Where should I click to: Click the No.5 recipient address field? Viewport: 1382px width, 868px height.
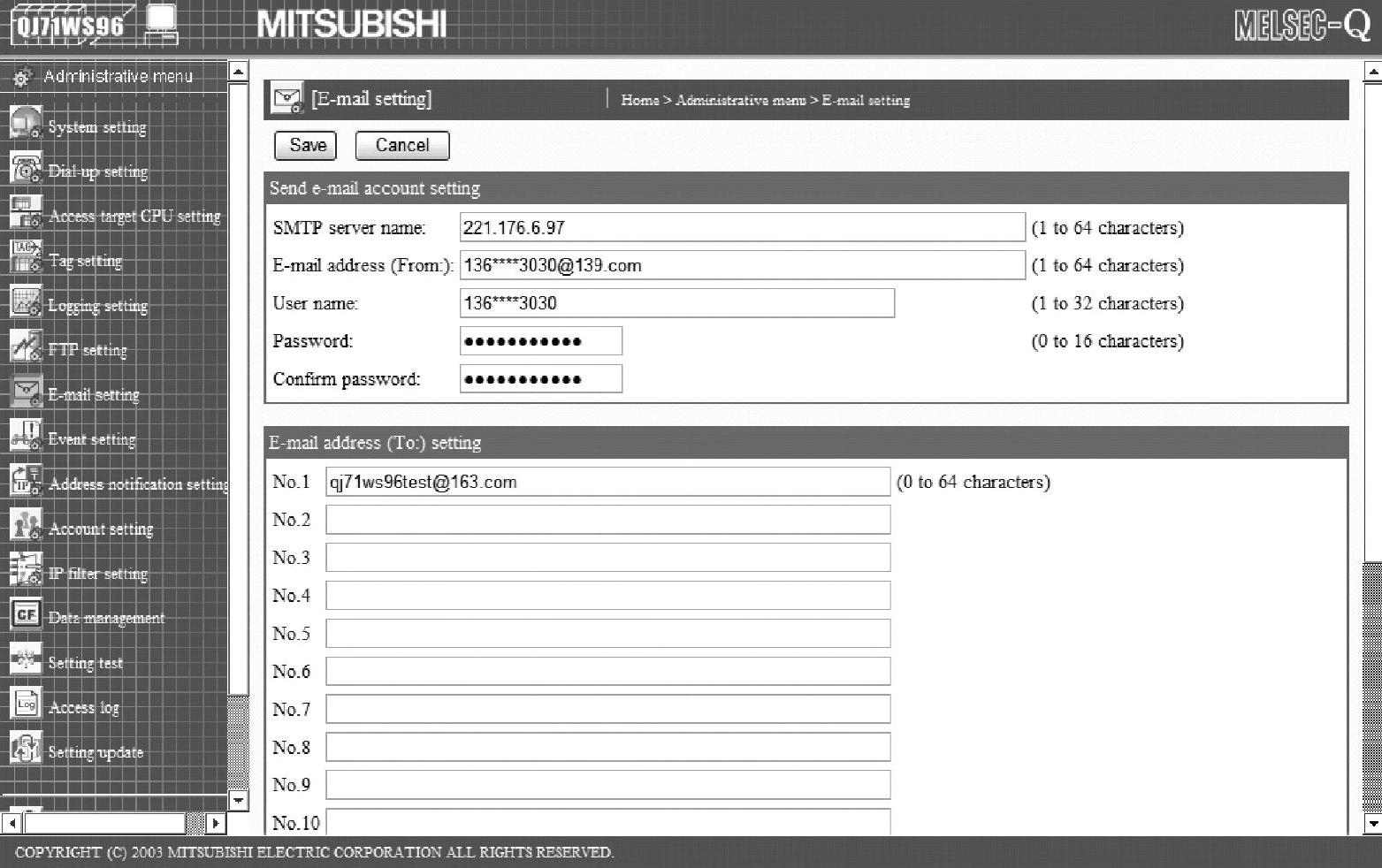(x=608, y=634)
